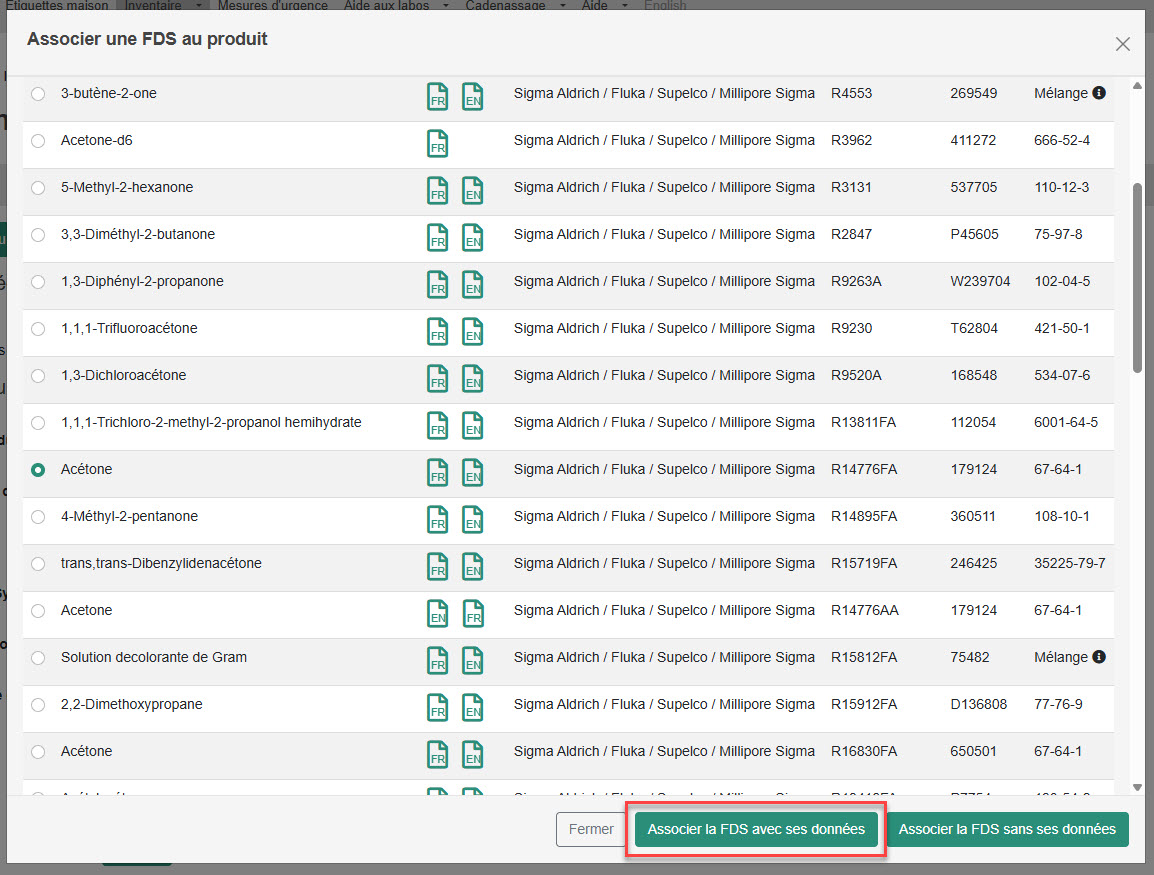Image resolution: width=1154 pixels, height=875 pixels.
Task: Expand the Aide dropdown in top bar
Action: (595, 5)
